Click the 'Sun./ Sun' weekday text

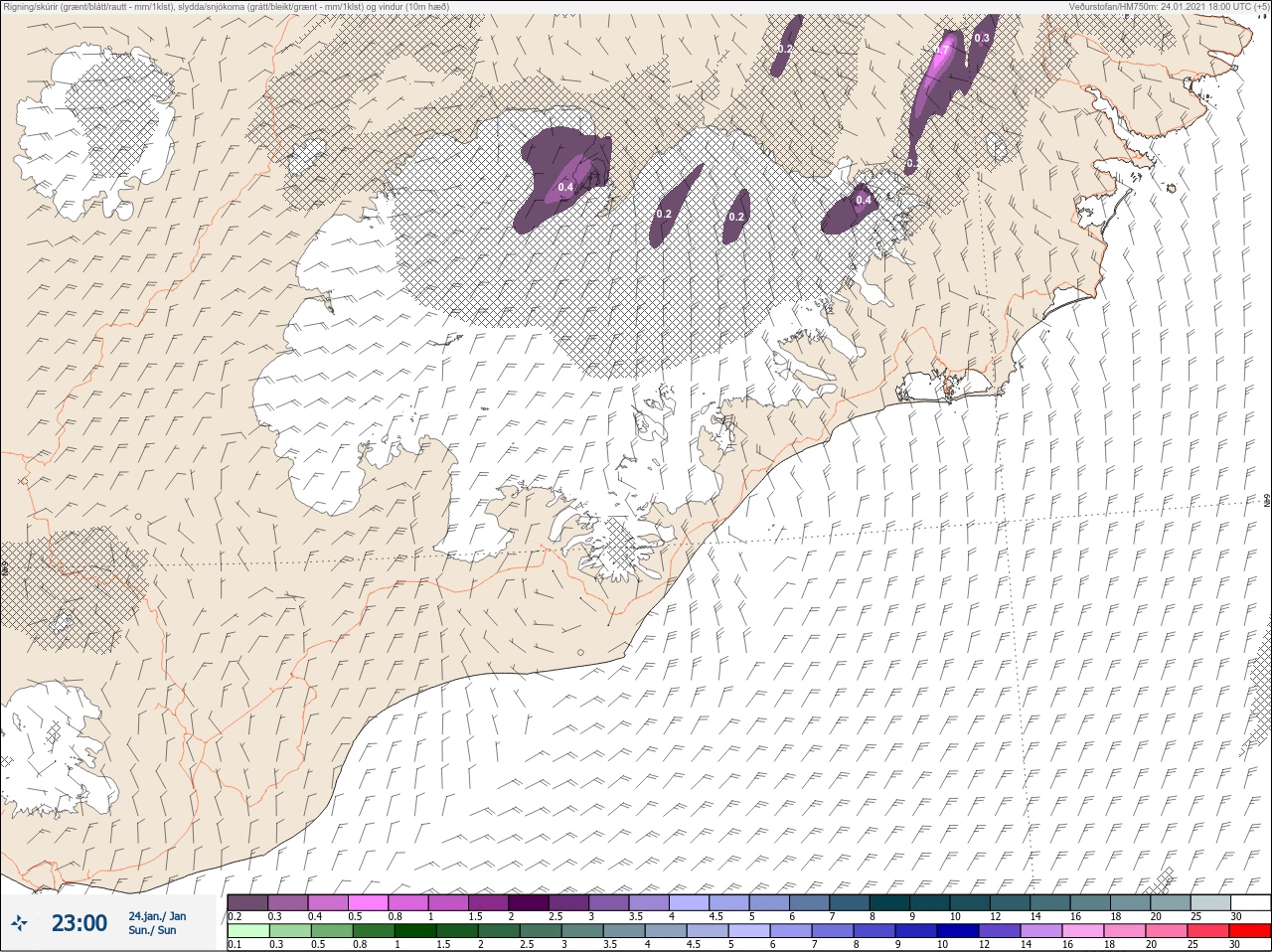pyautogui.click(x=152, y=930)
